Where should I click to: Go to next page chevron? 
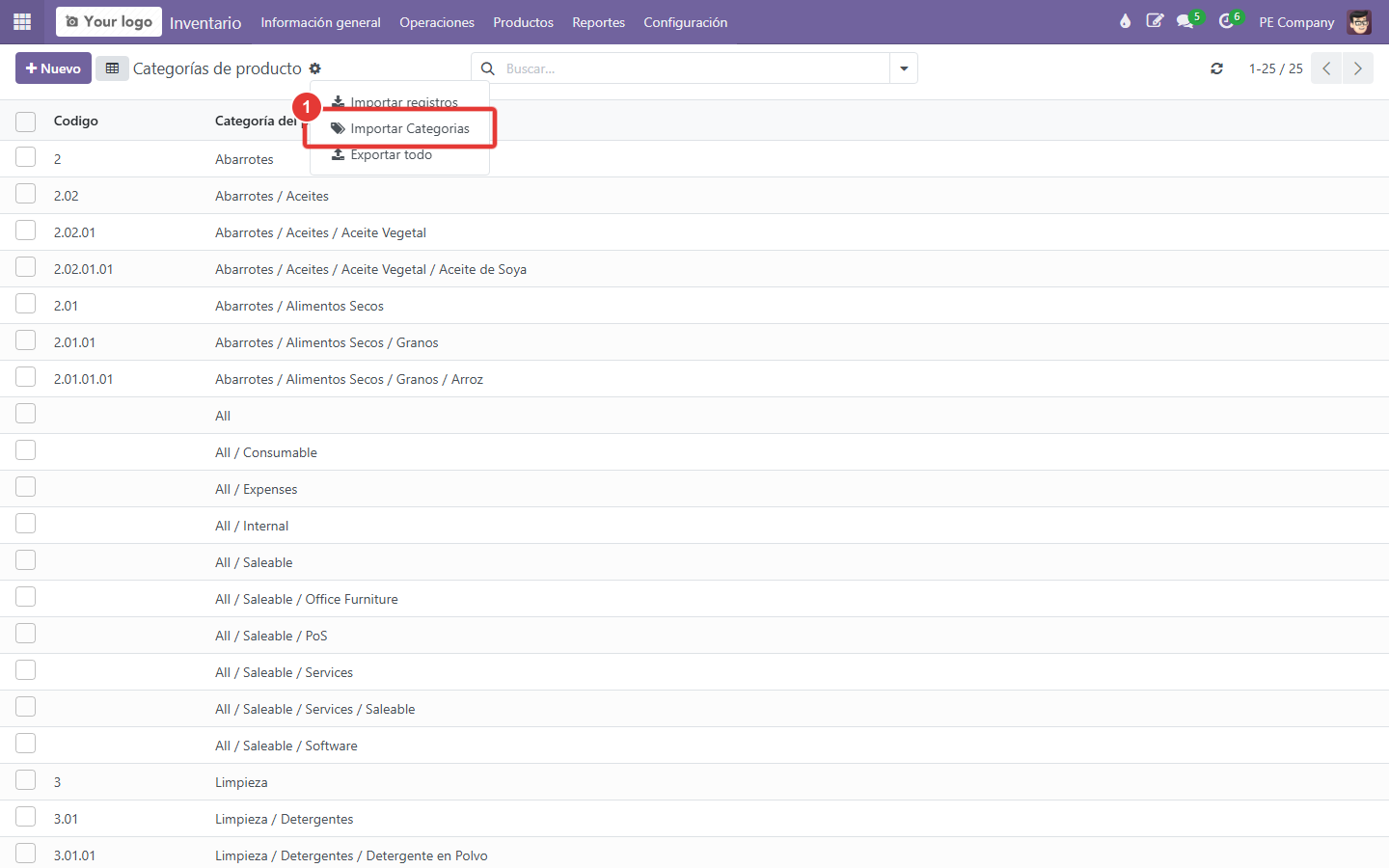coord(1358,68)
